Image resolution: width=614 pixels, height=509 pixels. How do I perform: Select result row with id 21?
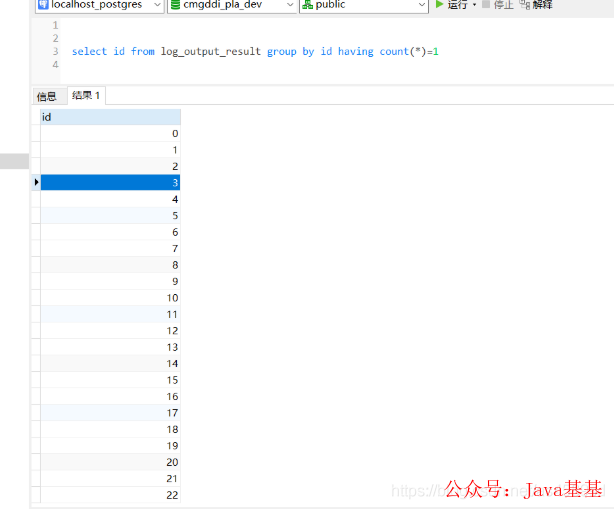tap(110, 479)
